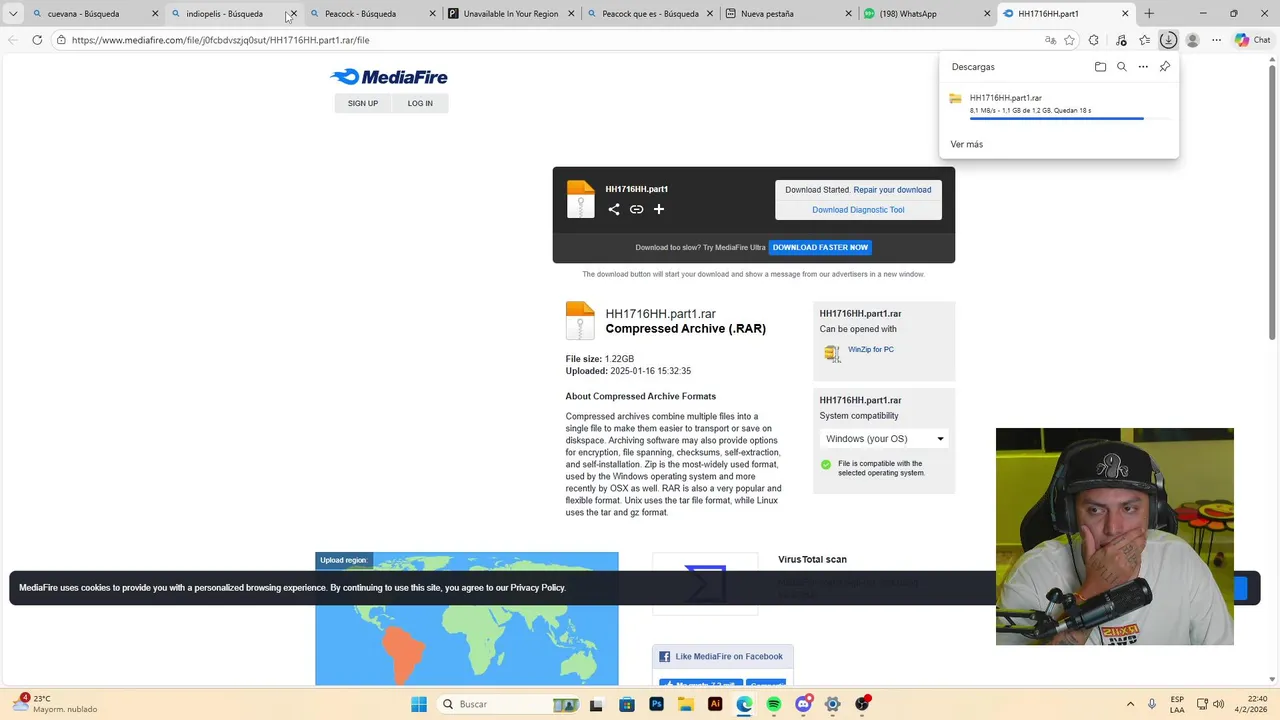The image size is (1280, 720).
Task: Click the LOG IN button
Action: [x=420, y=103]
